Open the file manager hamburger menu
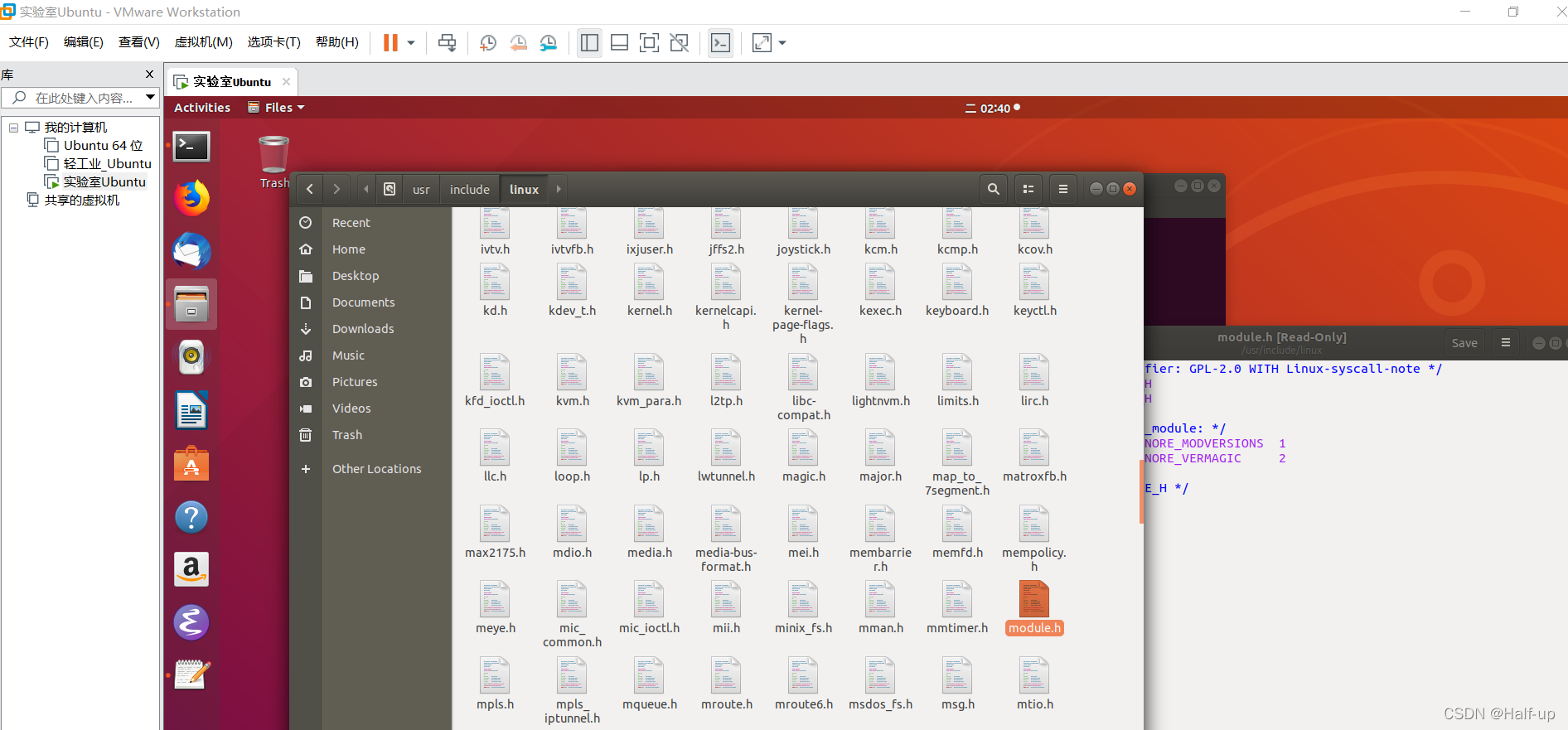Screen dimensions: 1568x730 click(1063, 189)
